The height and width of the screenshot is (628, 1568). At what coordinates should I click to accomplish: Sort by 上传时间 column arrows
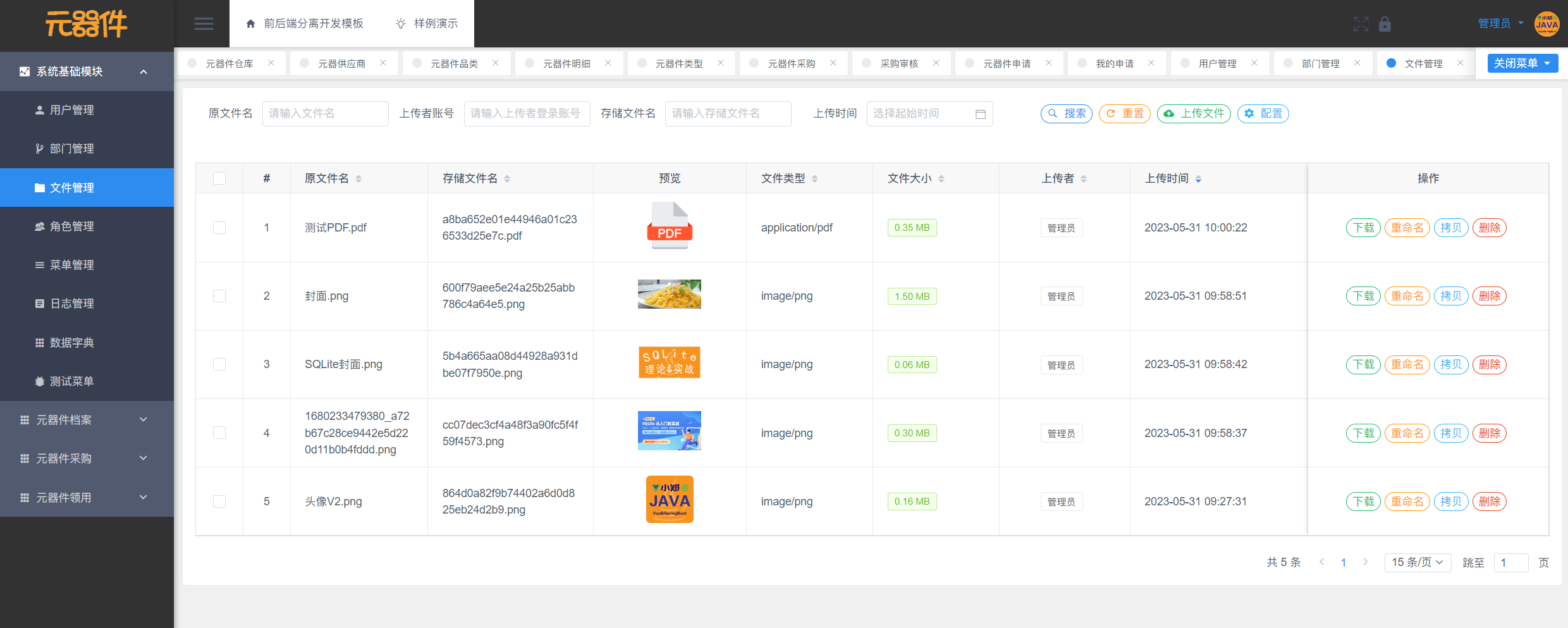tap(1198, 179)
